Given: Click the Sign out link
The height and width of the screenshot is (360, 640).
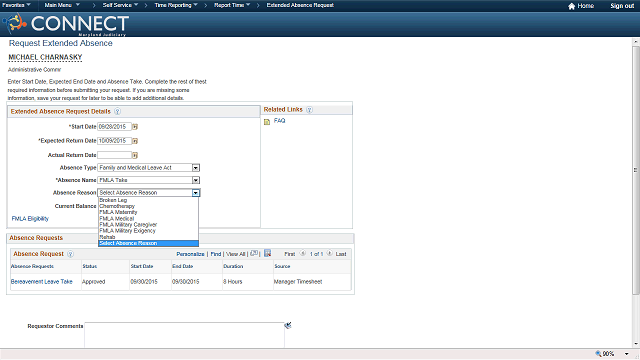Looking at the screenshot, I should [622, 6].
